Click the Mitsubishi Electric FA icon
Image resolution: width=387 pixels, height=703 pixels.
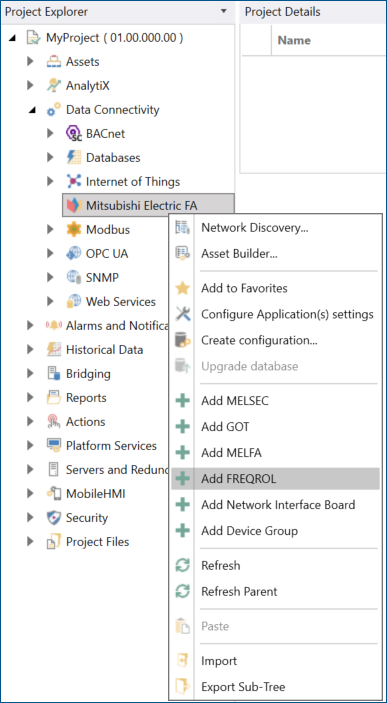[74, 206]
